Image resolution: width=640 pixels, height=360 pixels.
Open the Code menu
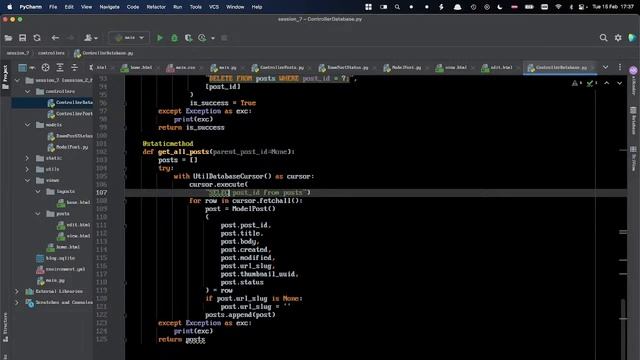(x=133, y=7)
